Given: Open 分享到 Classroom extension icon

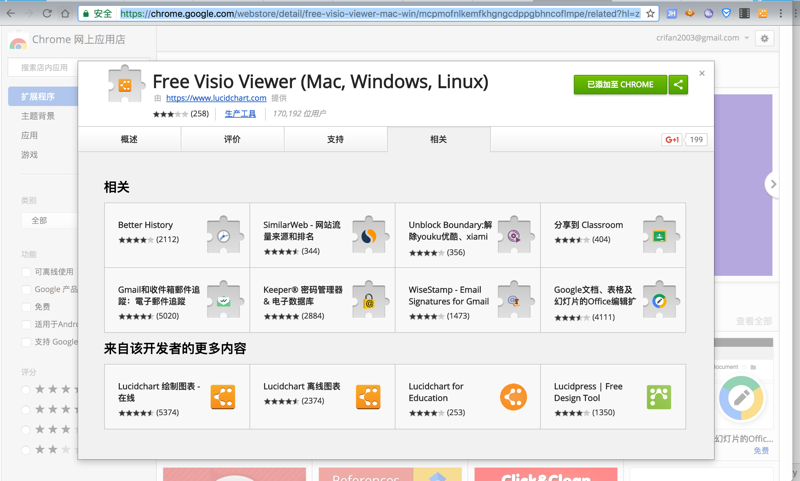Looking at the screenshot, I should click(660, 235).
